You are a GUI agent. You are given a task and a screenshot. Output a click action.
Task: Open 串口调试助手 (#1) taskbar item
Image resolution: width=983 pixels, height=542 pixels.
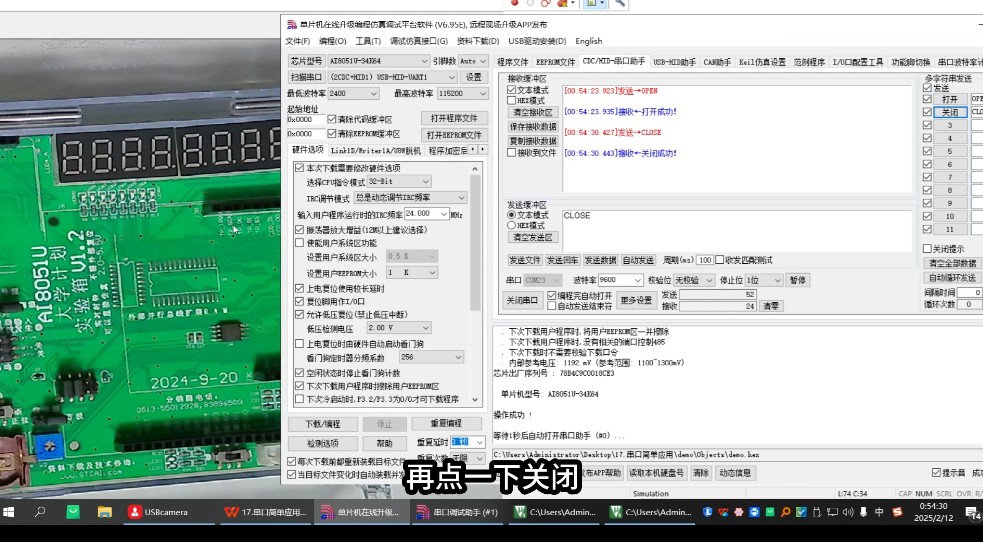point(458,512)
